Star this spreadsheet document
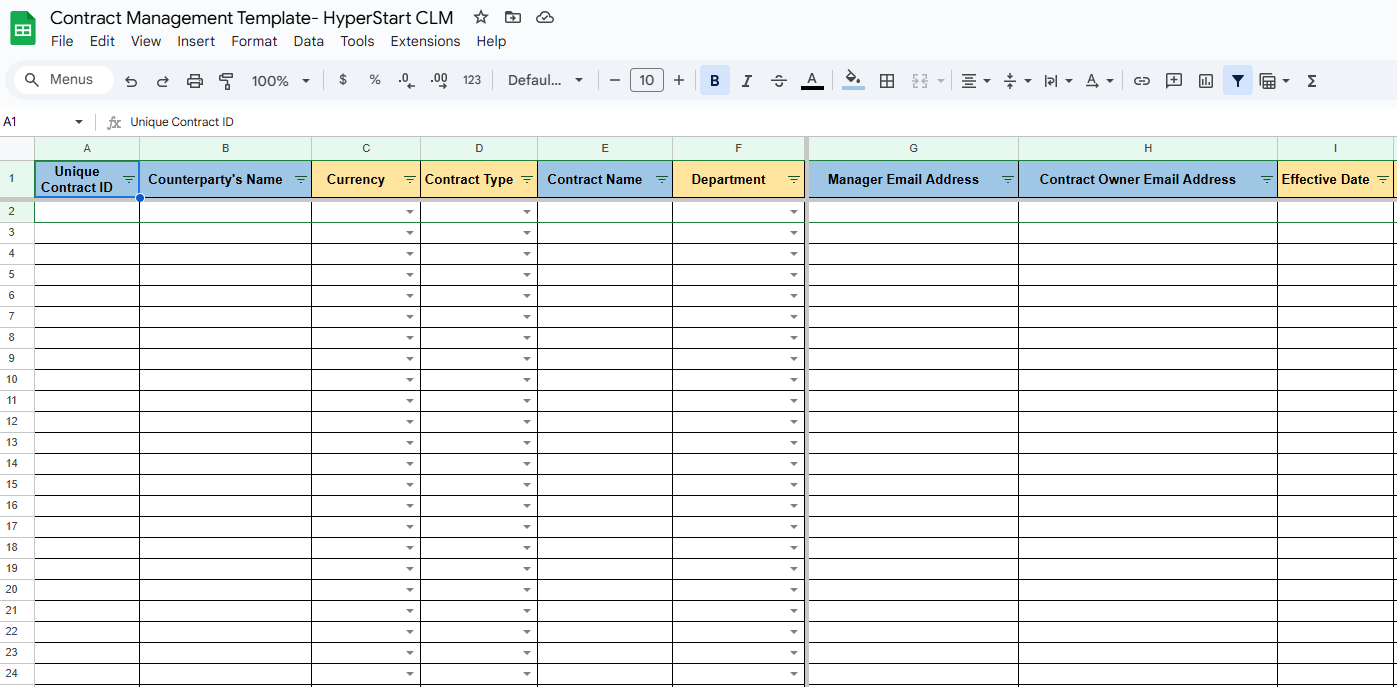This screenshot has width=1397, height=687. click(481, 17)
